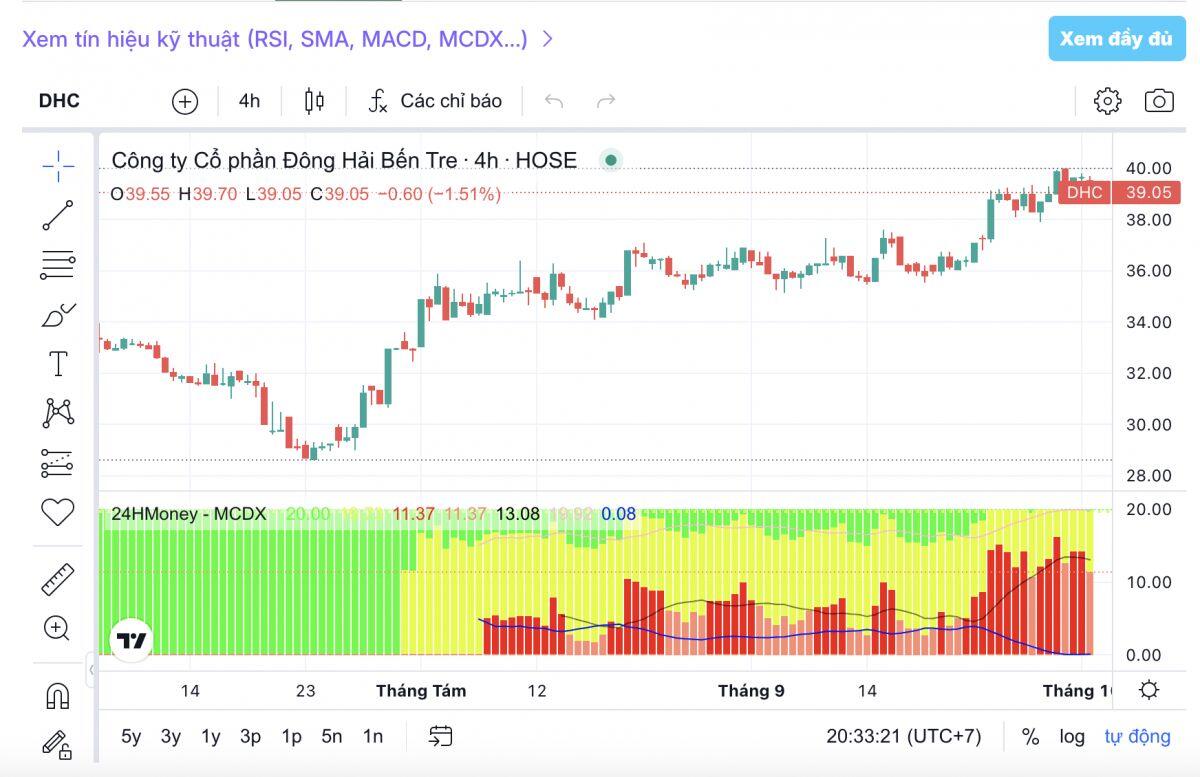Screen dimensions: 1200x777
Task: Open favorites heart icon in sidebar
Action: 58,513
